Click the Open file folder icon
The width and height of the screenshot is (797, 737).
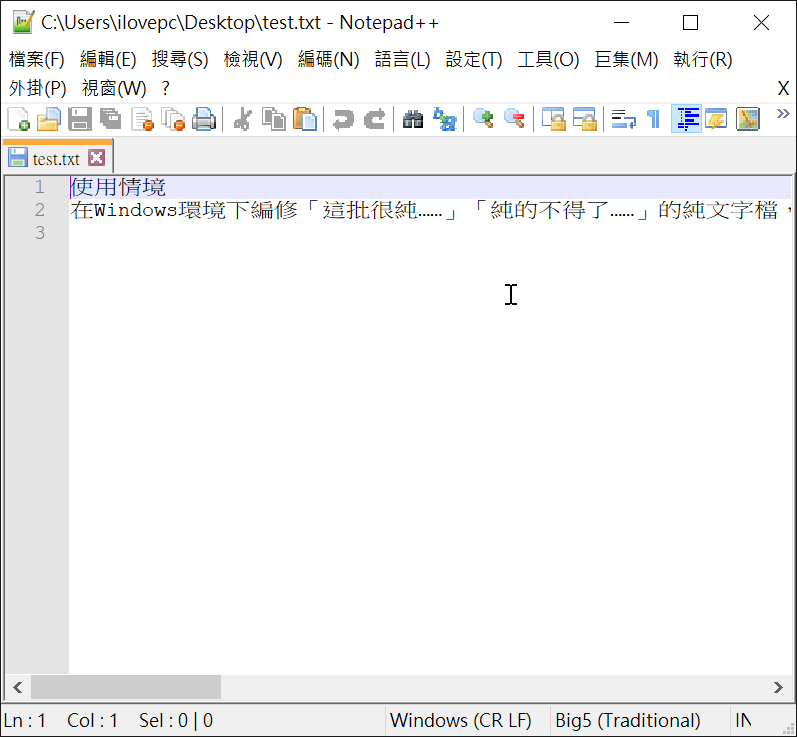(x=49, y=119)
